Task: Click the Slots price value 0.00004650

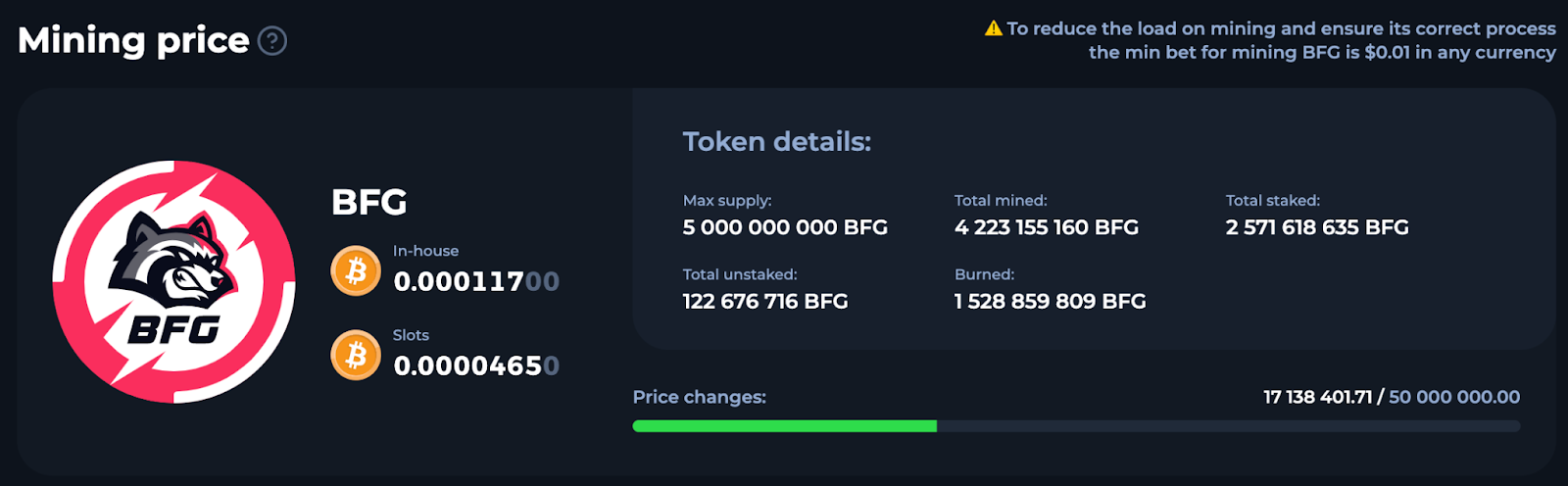Action: pyautogui.click(x=476, y=366)
